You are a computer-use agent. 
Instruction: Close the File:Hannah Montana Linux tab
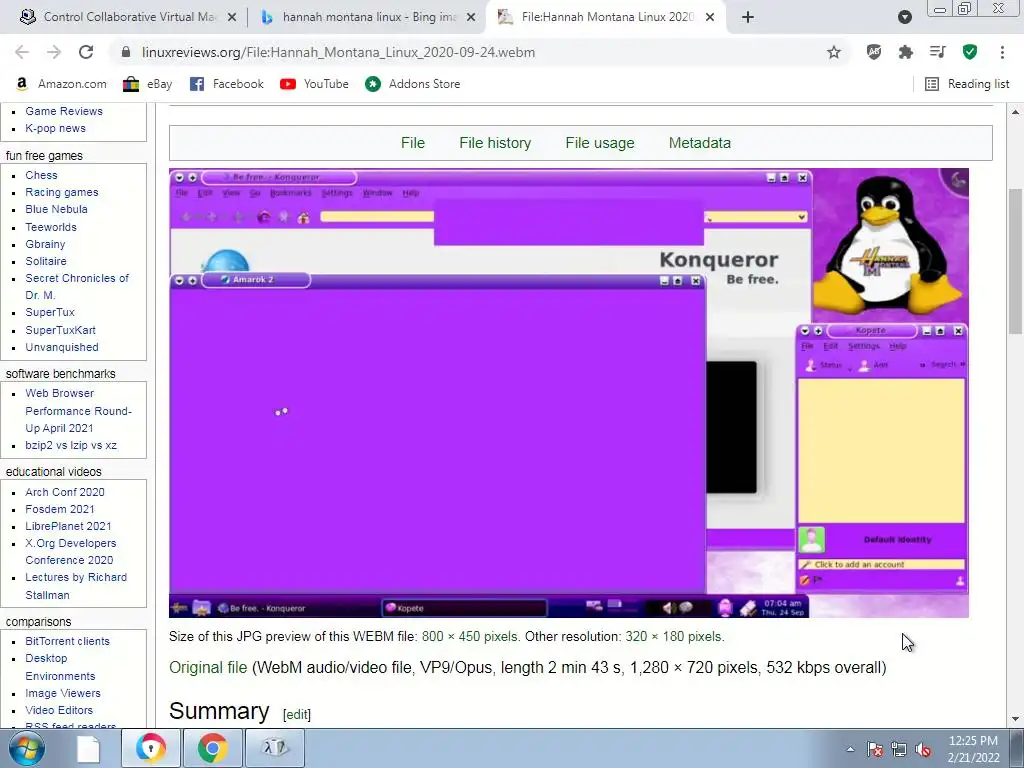710,18
